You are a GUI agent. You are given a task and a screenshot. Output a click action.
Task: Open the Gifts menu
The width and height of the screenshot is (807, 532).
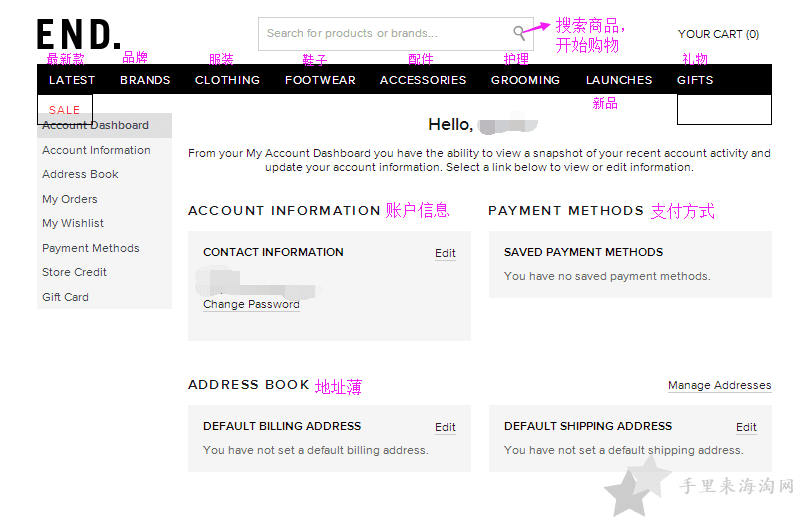point(695,80)
